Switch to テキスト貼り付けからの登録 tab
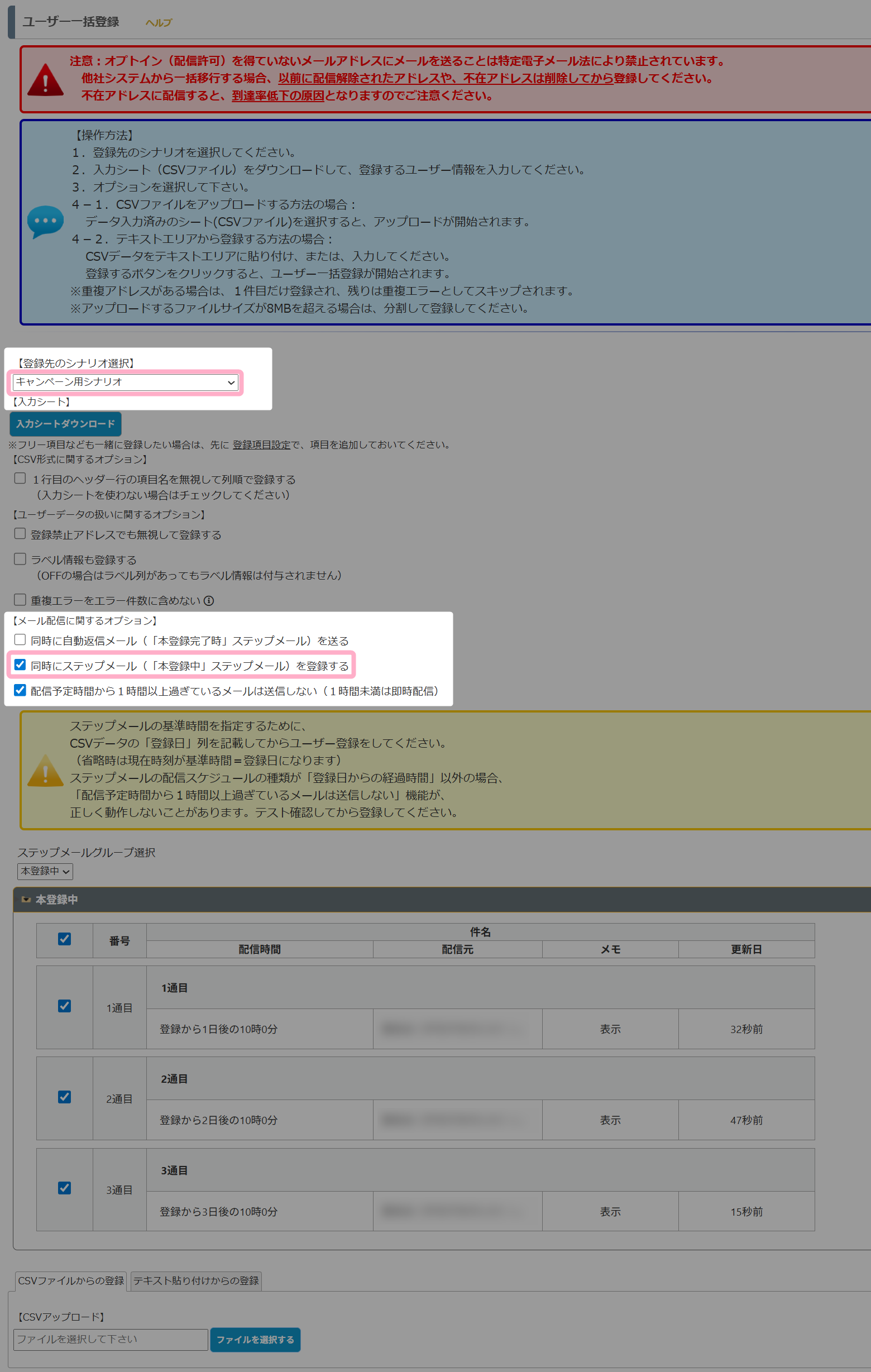The width and height of the screenshot is (871, 1372). (x=196, y=1280)
